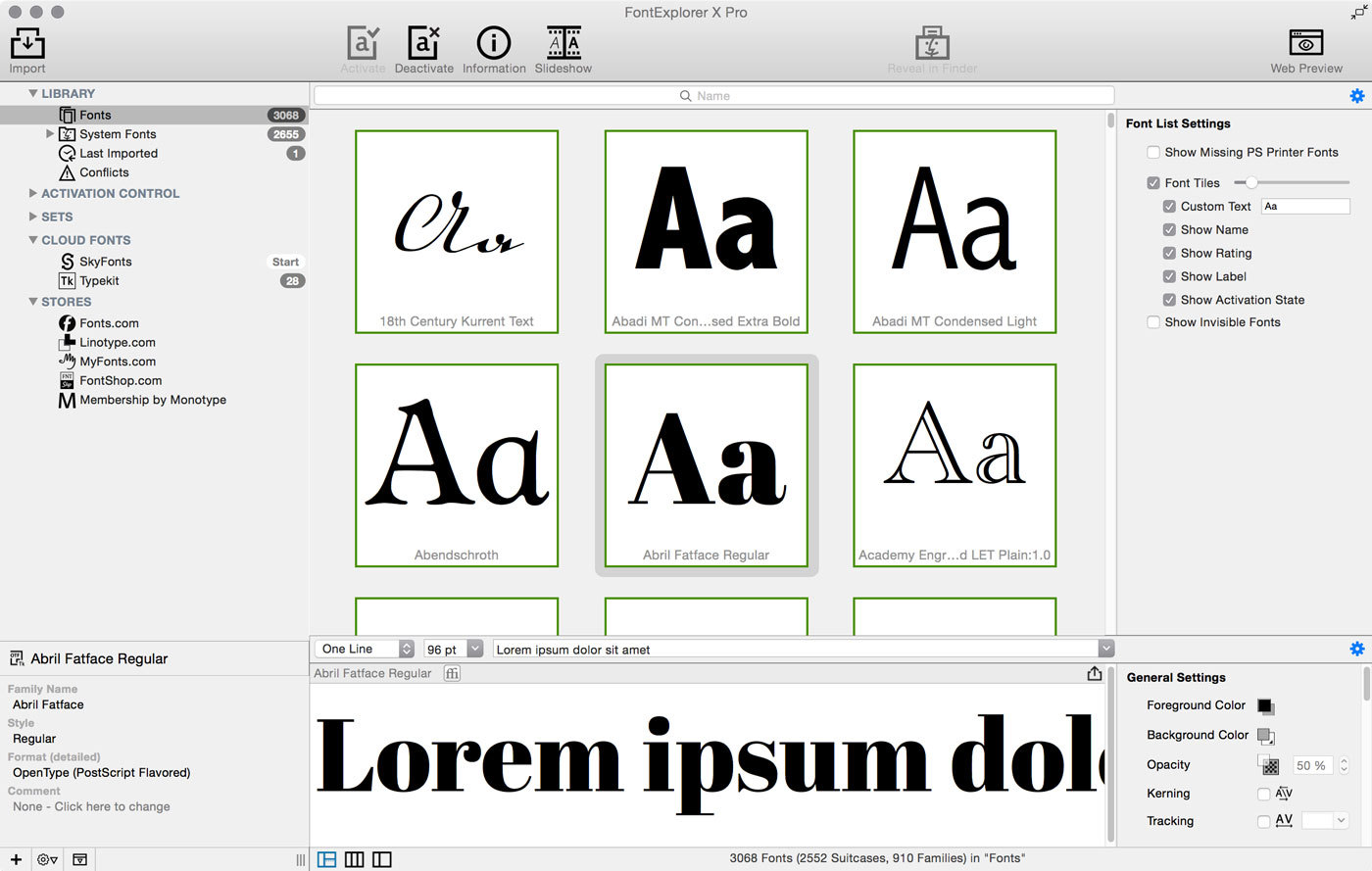The height and width of the screenshot is (871, 1372).
Task: Open preview settings gear beside sample text
Action: (1357, 649)
